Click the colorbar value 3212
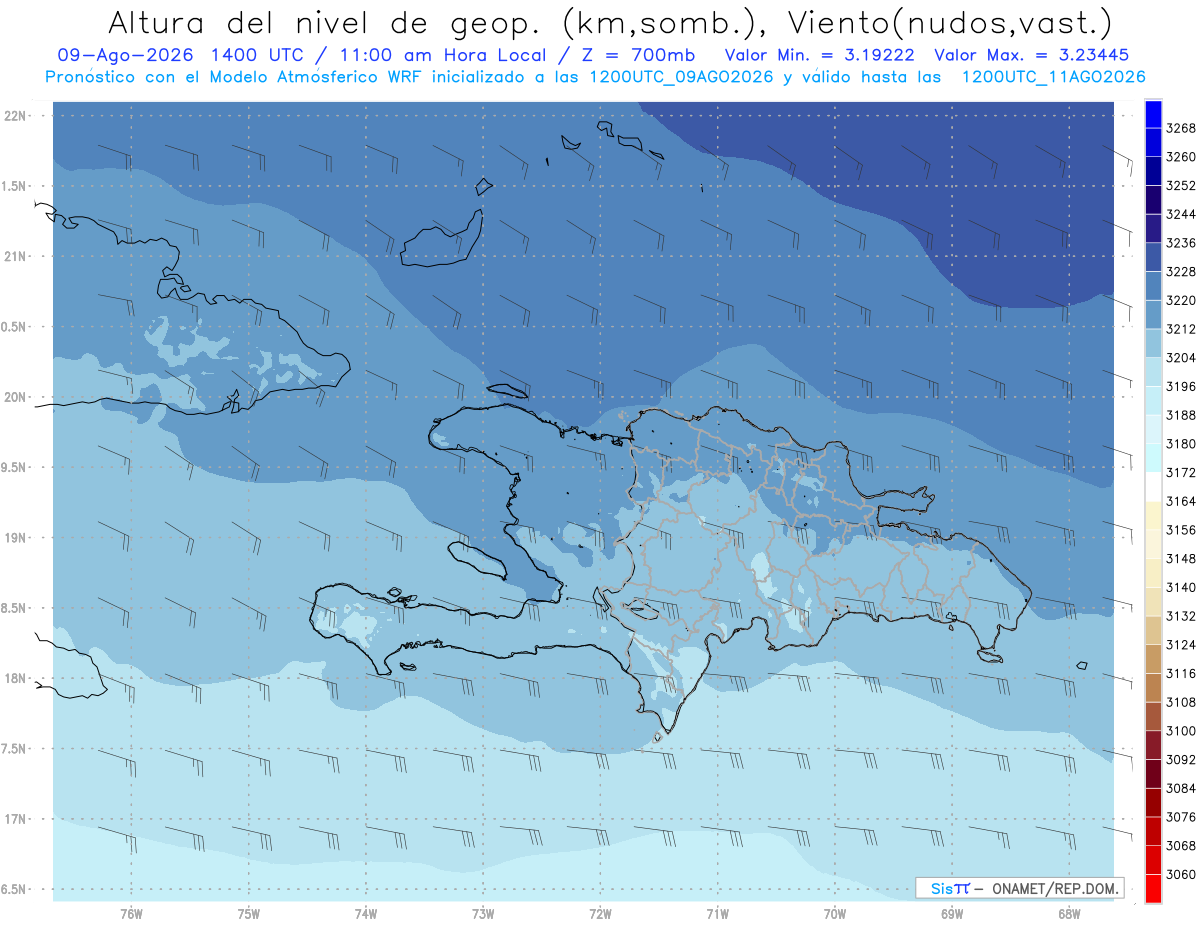1200x927 pixels. coord(1180,329)
